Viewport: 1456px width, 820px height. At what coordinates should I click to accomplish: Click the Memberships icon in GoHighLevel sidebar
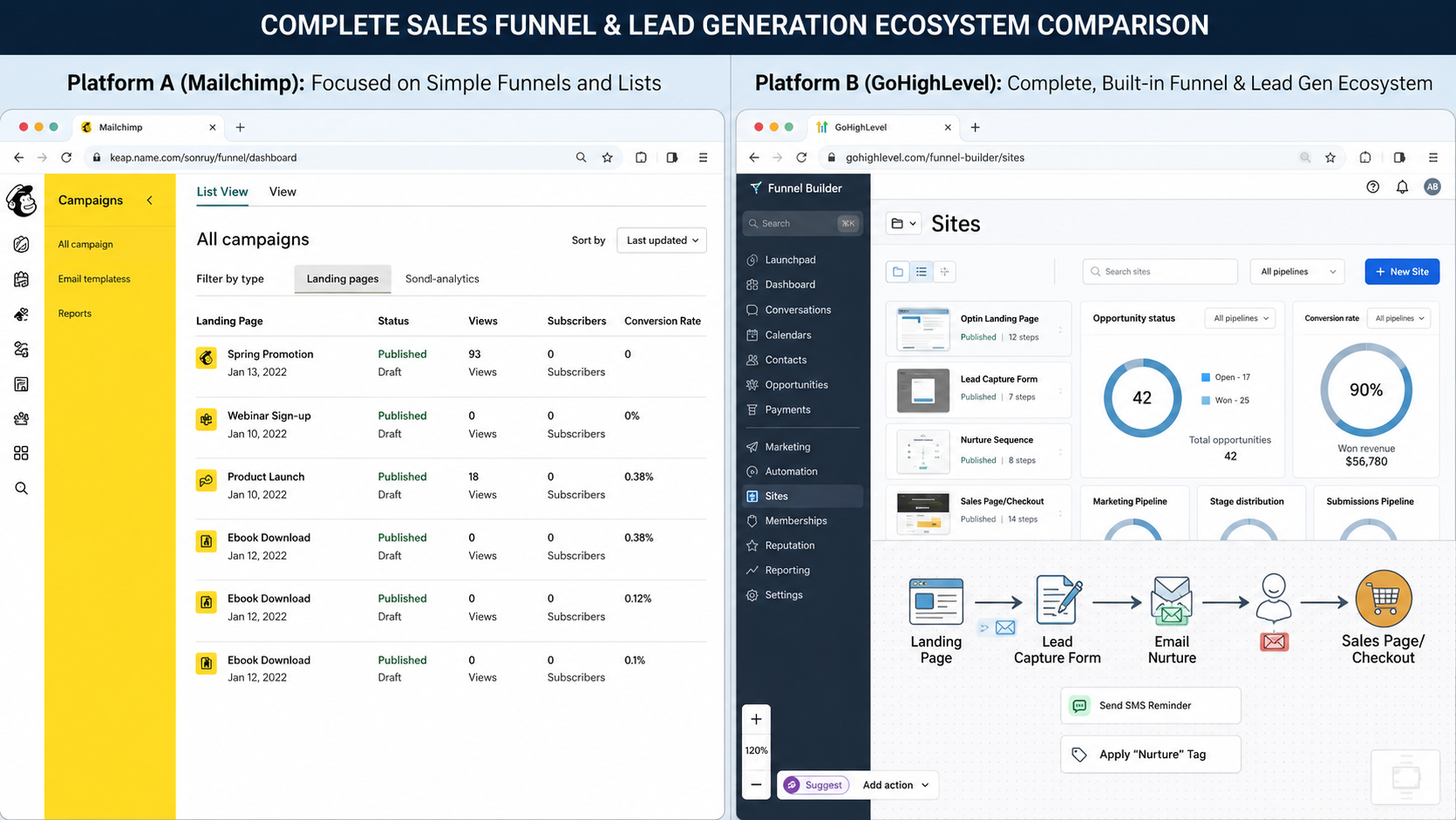click(x=752, y=520)
